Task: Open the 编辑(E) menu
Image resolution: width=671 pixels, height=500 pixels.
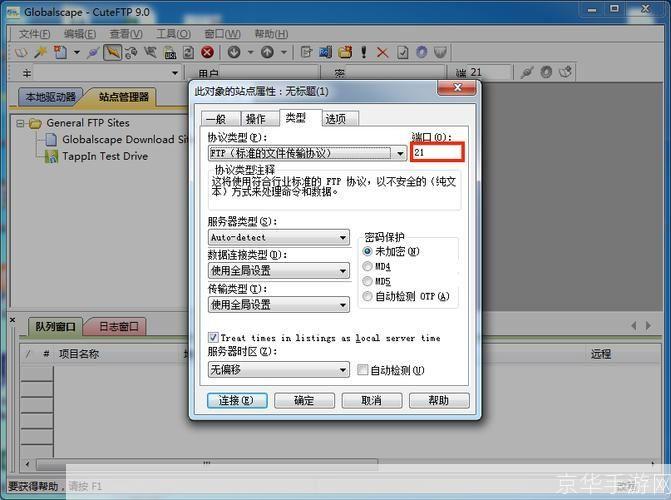Action: [x=80, y=34]
